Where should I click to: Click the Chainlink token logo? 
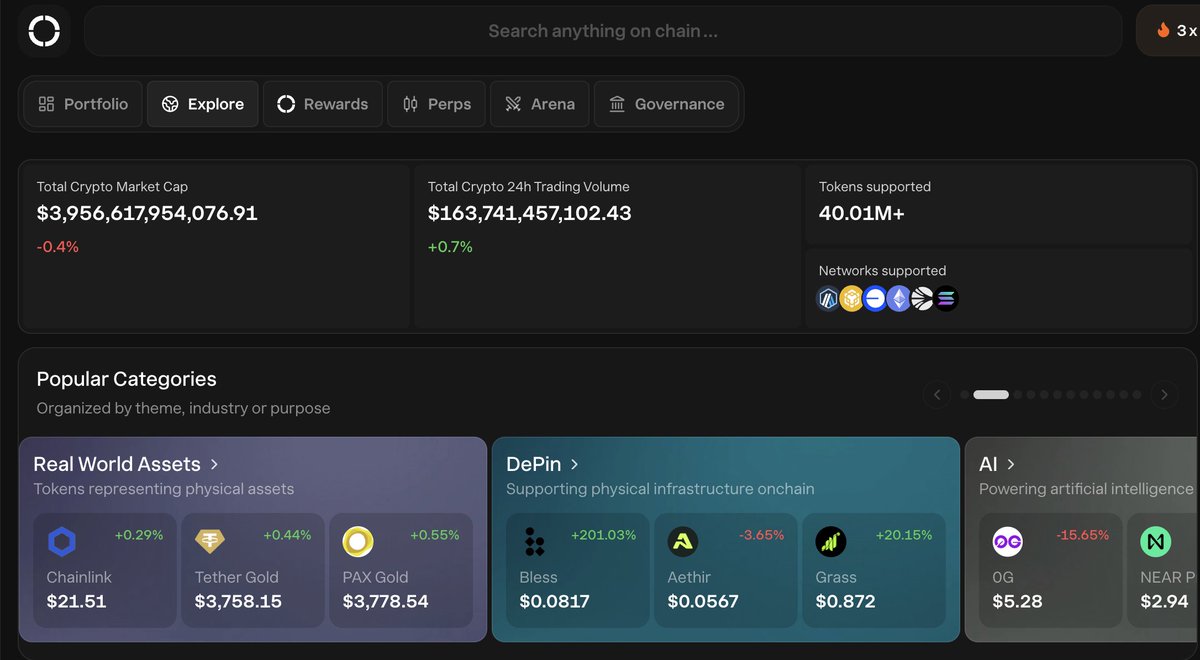coord(62,542)
